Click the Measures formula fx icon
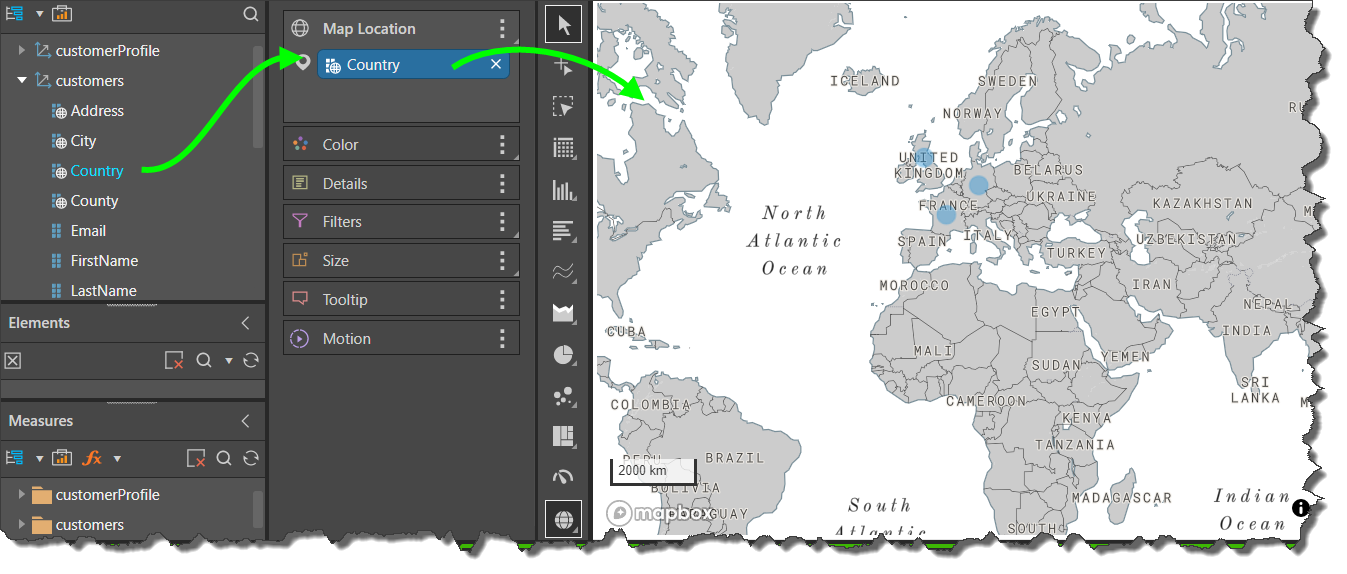1347x574 pixels. click(x=92, y=458)
